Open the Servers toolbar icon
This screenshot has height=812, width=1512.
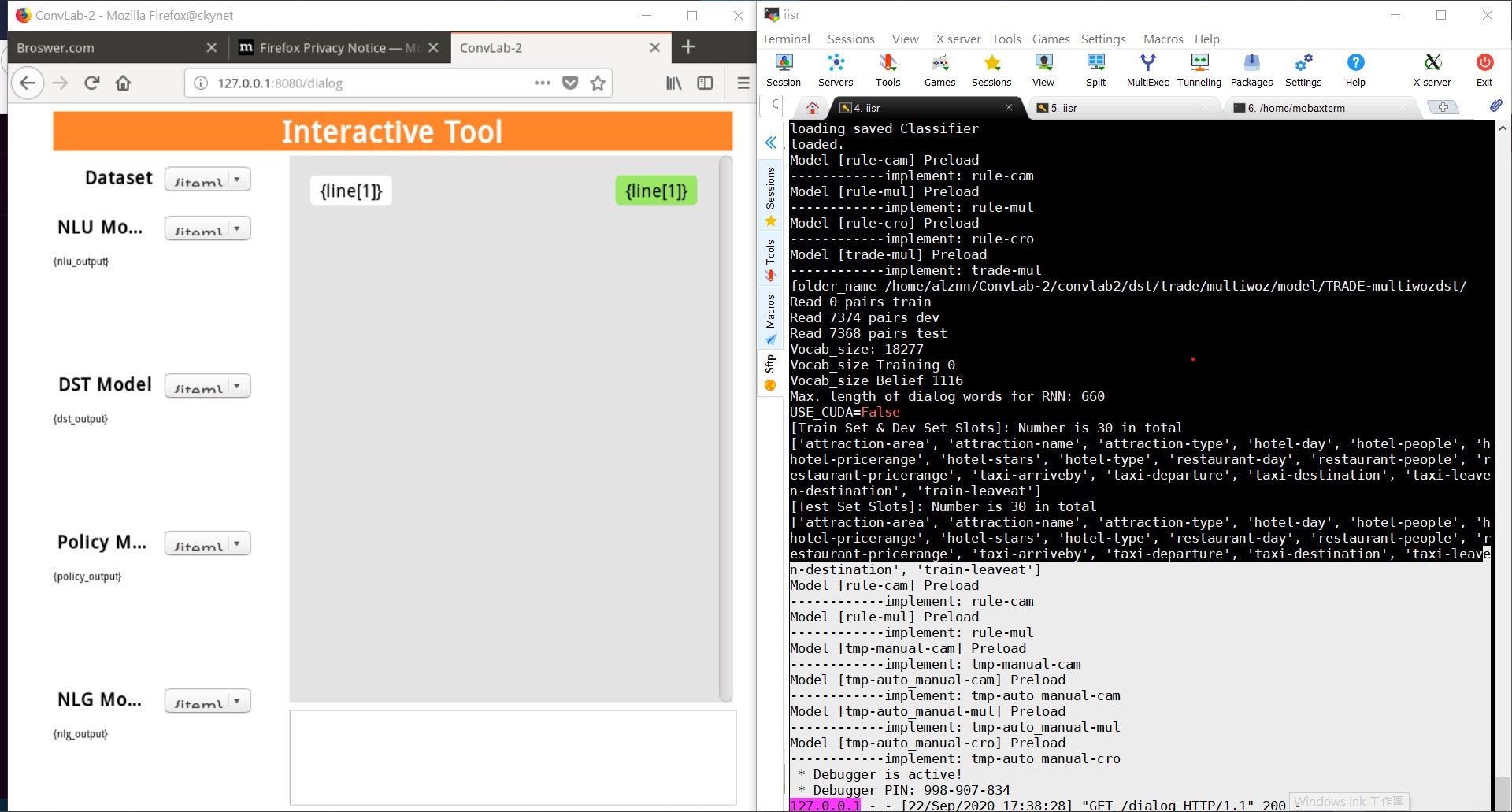point(836,69)
